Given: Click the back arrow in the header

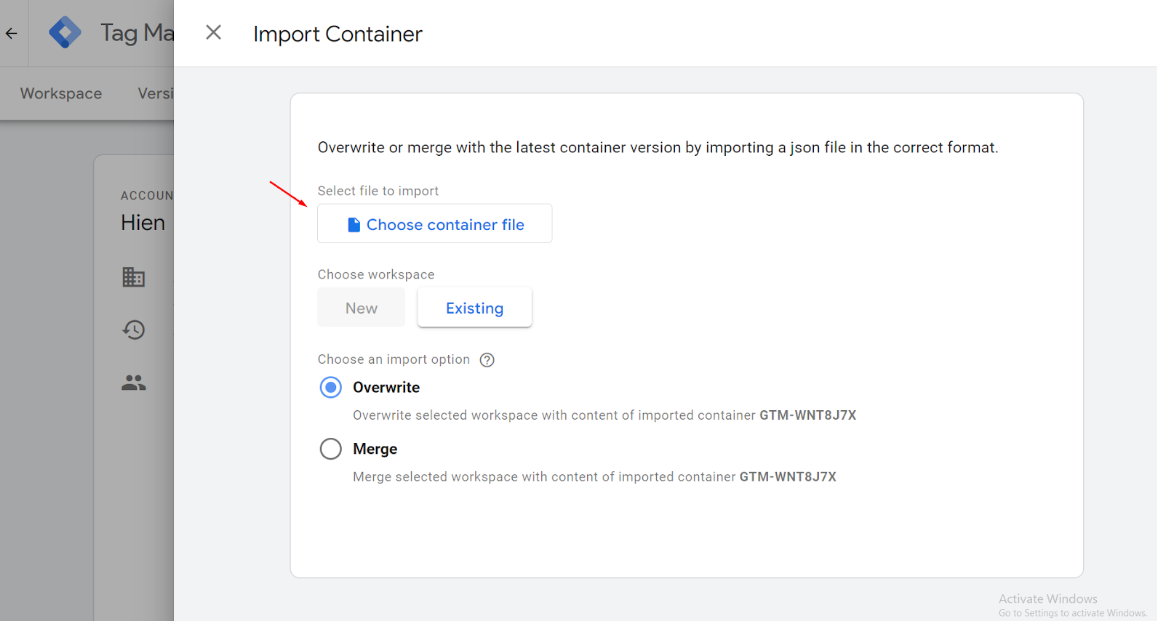Looking at the screenshot, I should point(12,33).
